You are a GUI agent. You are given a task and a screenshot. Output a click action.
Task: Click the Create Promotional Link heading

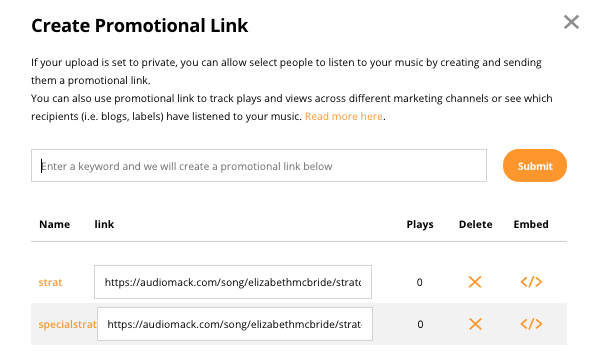click(x=139, y=25)
